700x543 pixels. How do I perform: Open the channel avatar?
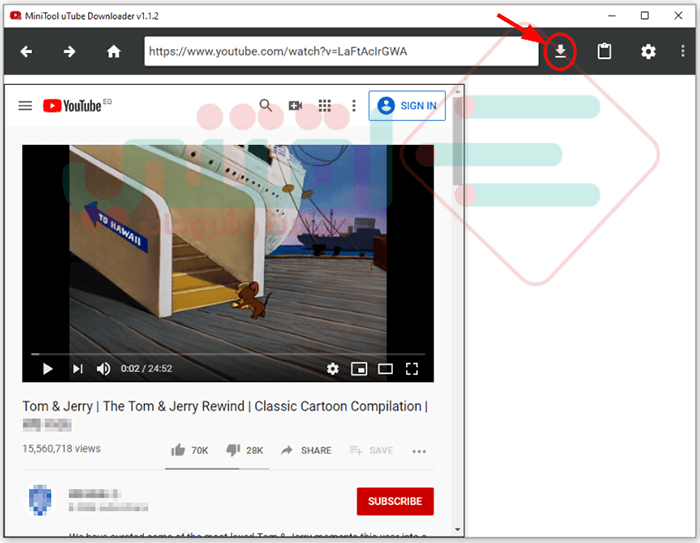point(40,500)
